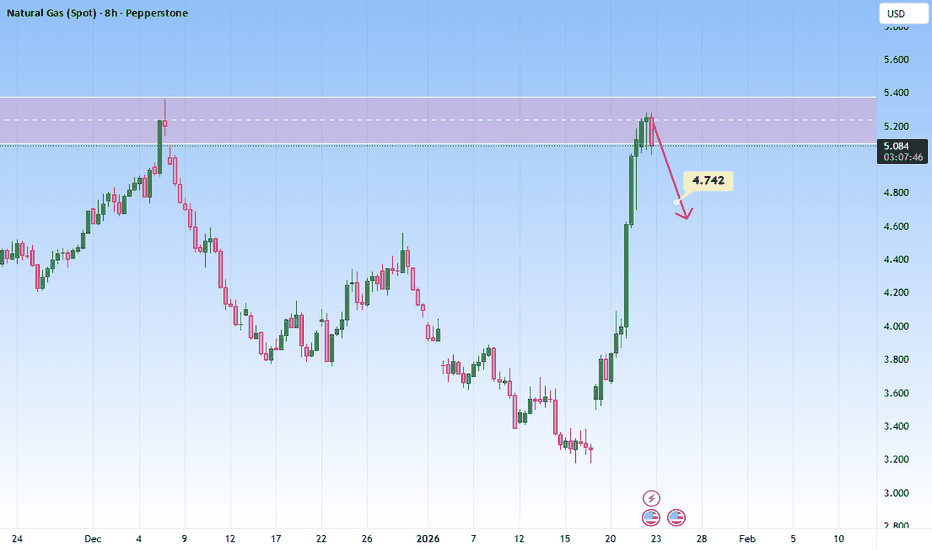Screen dimensions: 932x550
Task: Click the red arrow's tip near 4.742
Action: coord(685,216)
